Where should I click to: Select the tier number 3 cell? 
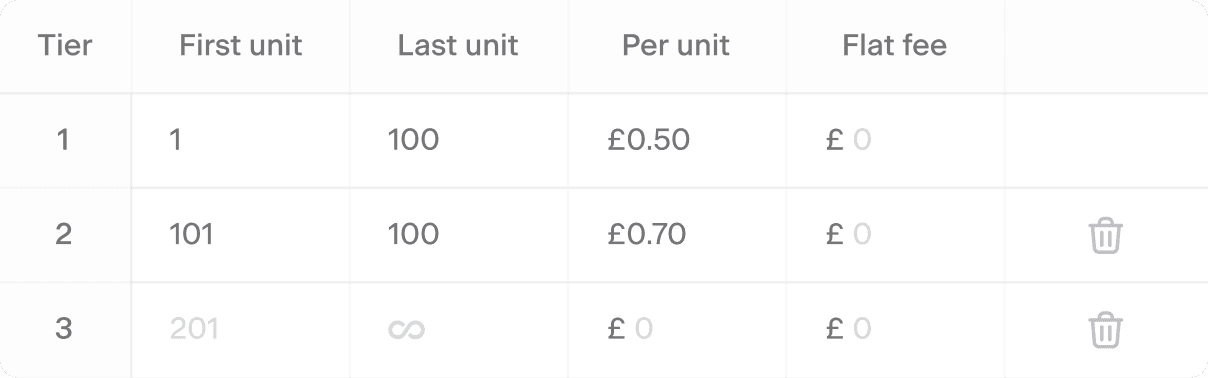point(65,329)
